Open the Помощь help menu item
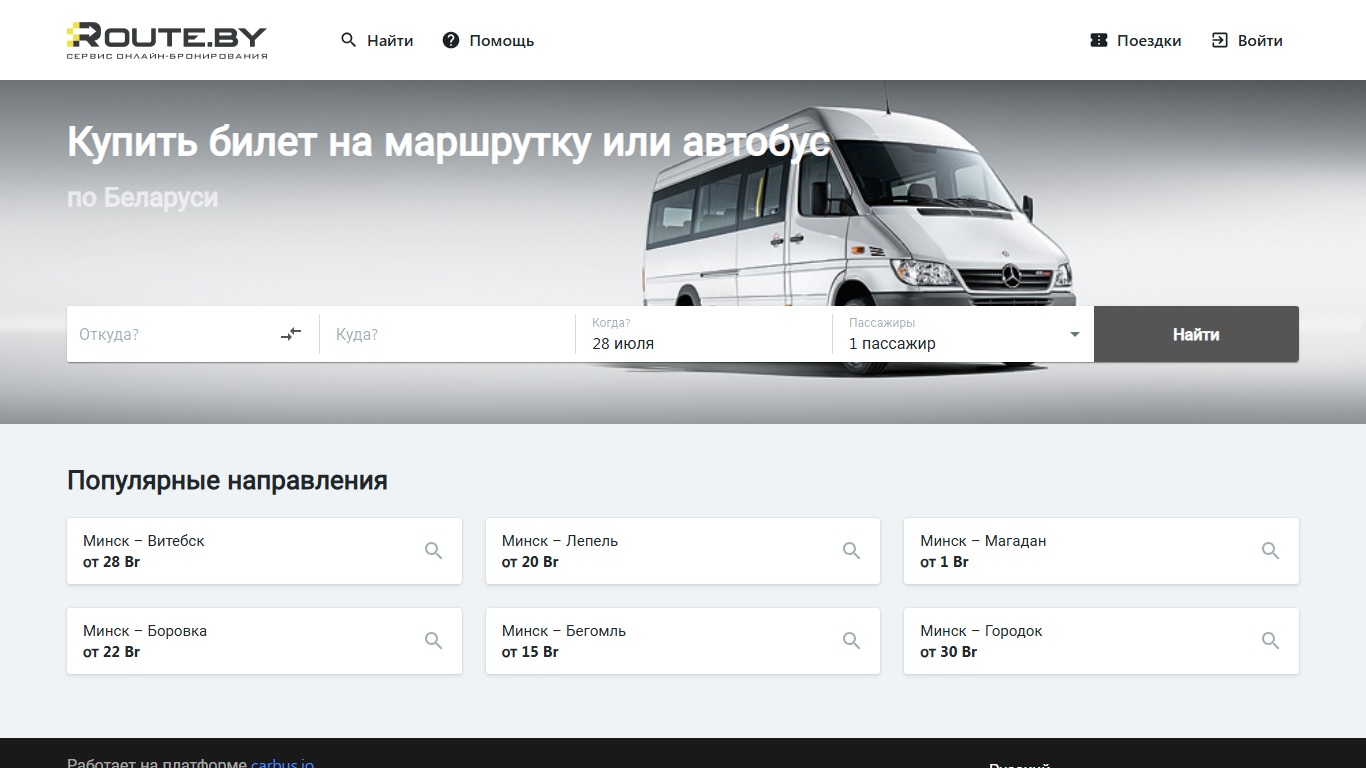Viewport: 1366px width, 768px height. tap(488, 40)
